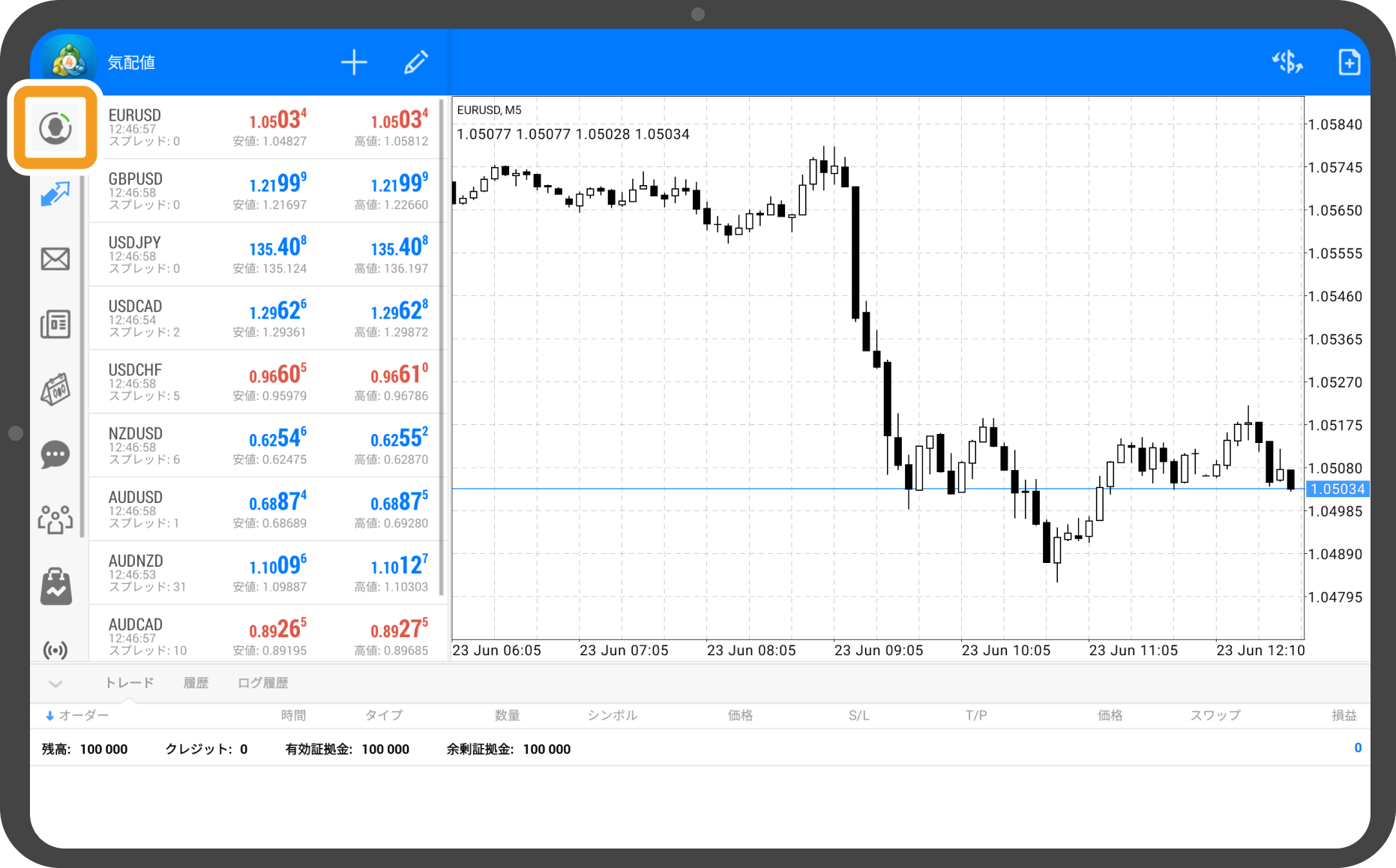Screen dimensions: 1396x868
Task: Collapse the bottom panel with chevron
Action: pos(55,683)
